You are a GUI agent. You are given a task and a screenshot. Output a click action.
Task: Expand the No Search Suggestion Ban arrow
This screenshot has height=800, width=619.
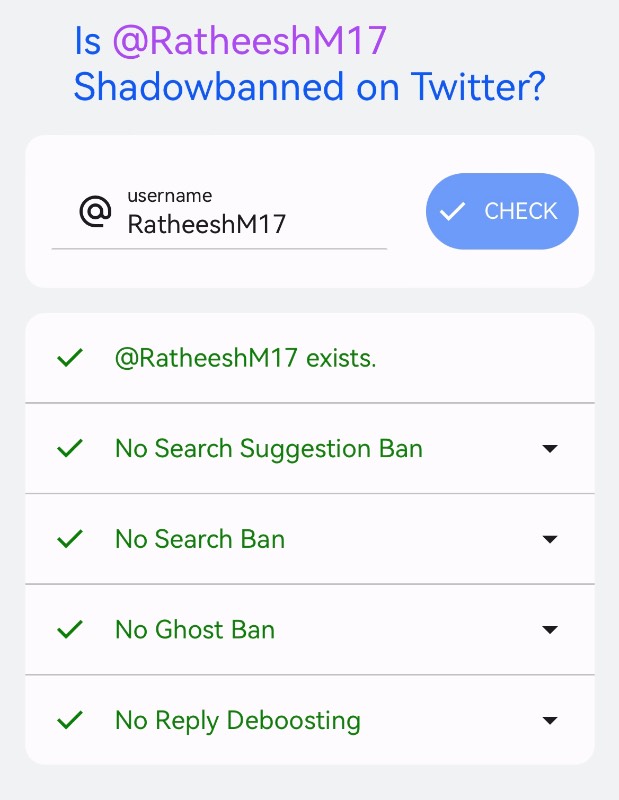click(x=550, y=448)
